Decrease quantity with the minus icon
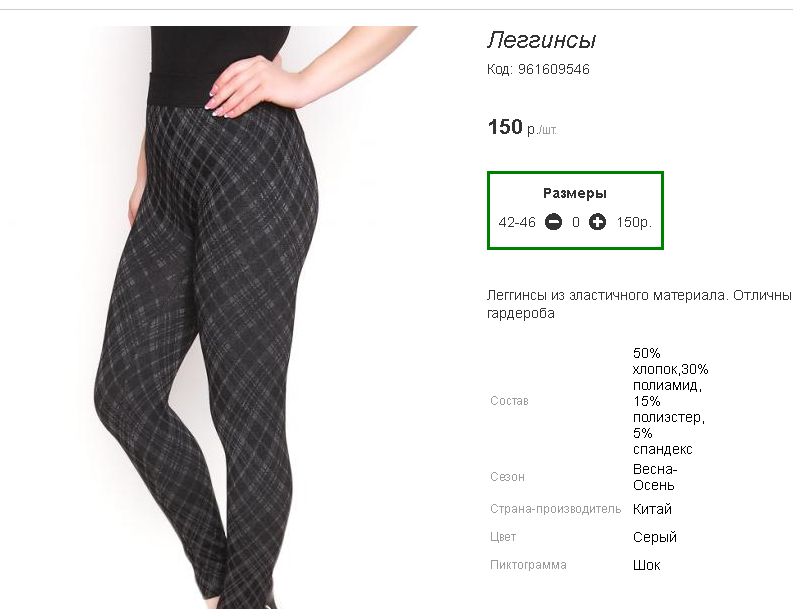The width and height of the screenshot is (793, 609). [x=553, y=222]
